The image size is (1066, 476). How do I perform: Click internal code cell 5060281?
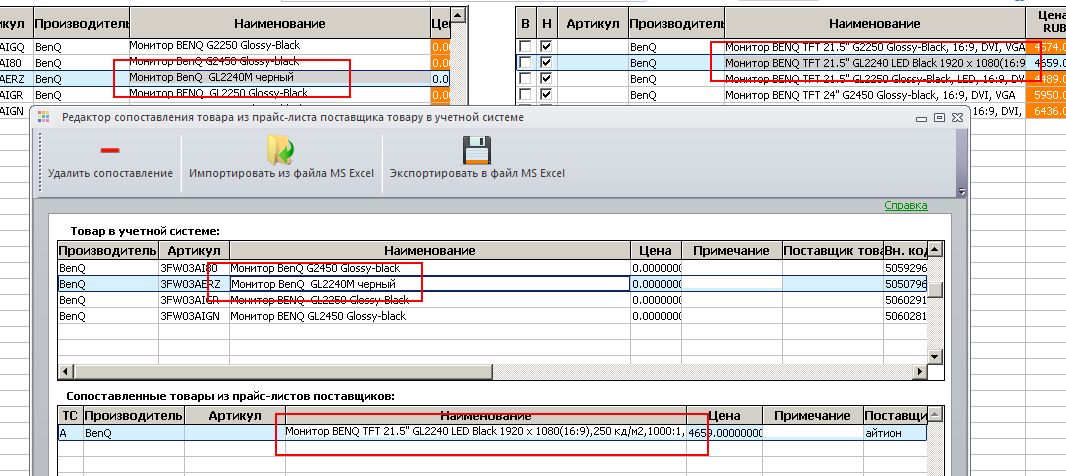905,316
